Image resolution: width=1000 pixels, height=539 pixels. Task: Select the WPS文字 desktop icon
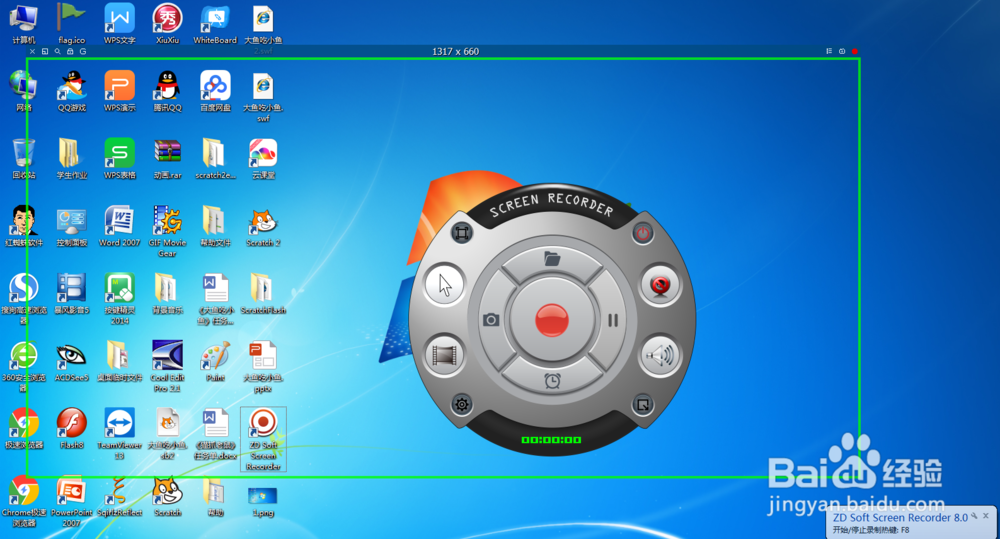click(x=119, y=24)
